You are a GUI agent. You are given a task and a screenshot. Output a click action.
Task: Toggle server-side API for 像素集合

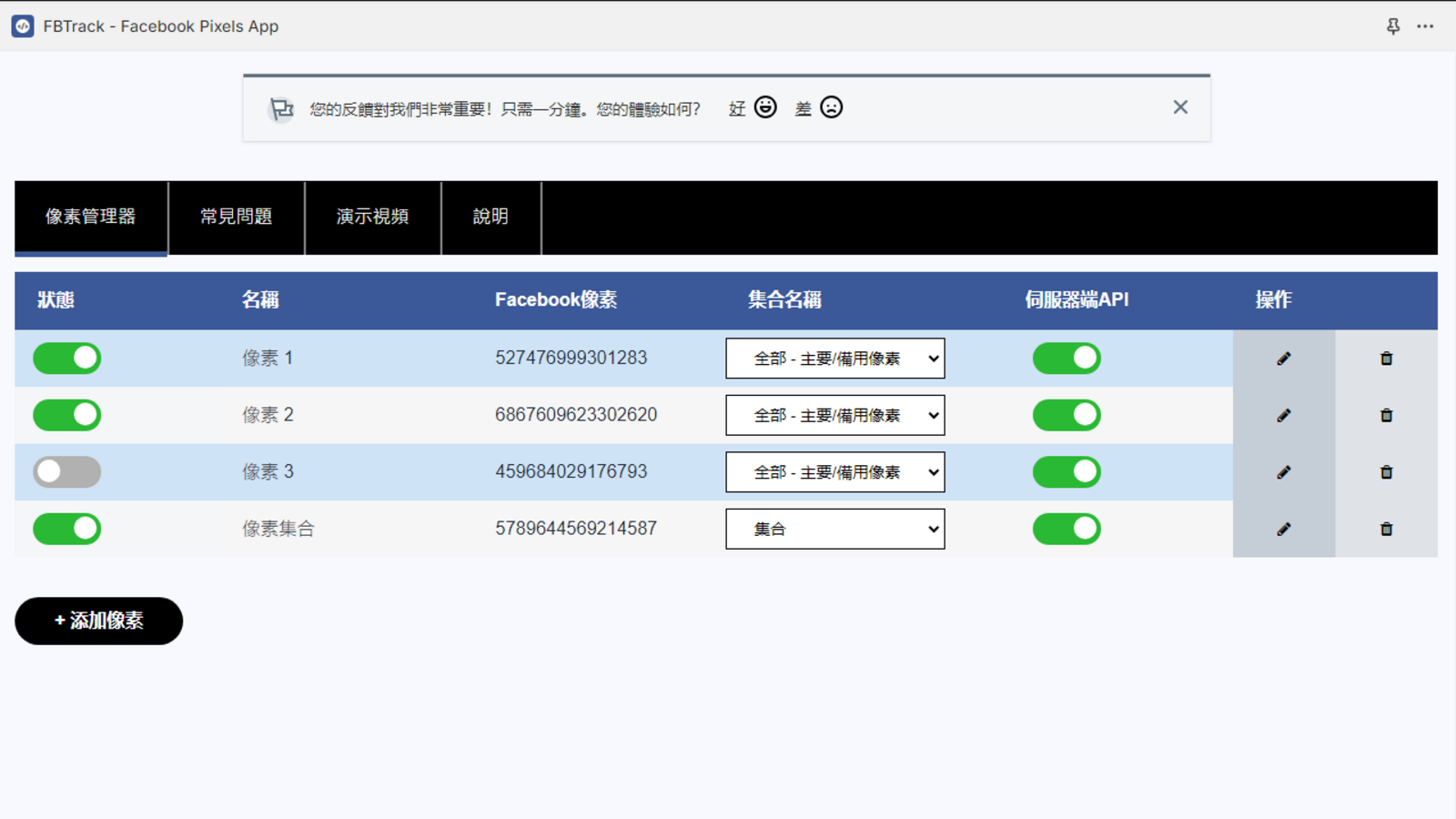[x=1067, y=529]
